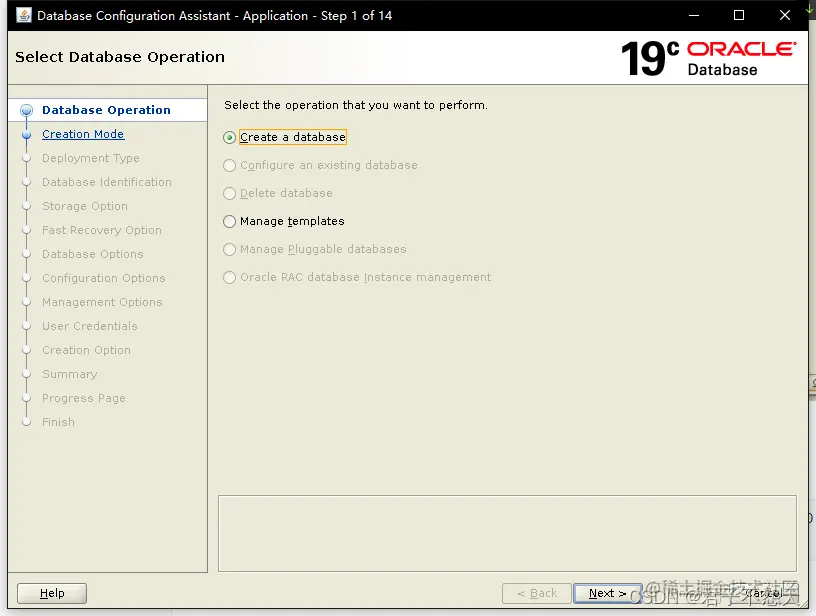This screenshot has height=616, width=816.
Task: Click inside the empty message text area
Action: (507, 534)
